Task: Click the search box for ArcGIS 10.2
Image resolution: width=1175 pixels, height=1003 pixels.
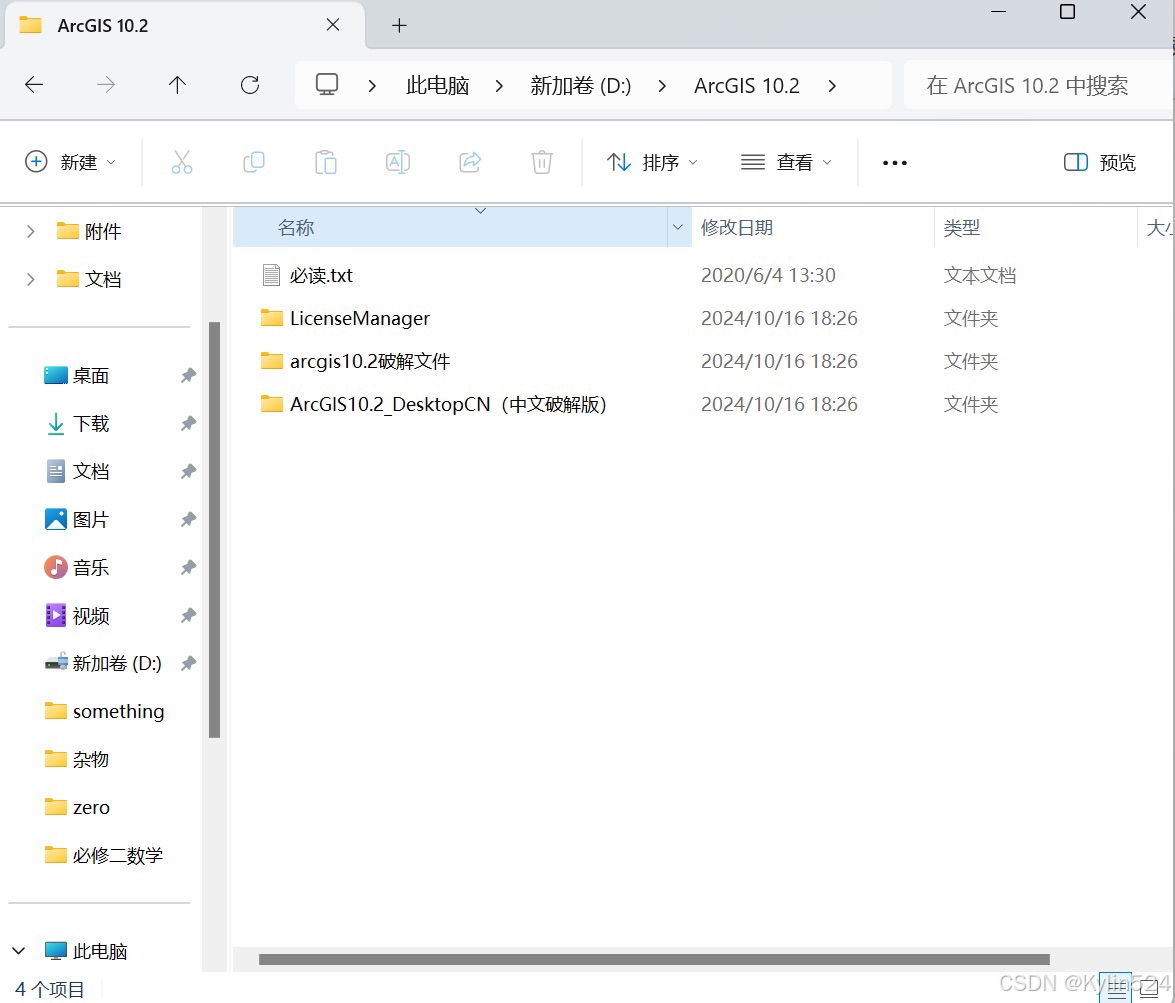Action: (x=1038, y=85)
